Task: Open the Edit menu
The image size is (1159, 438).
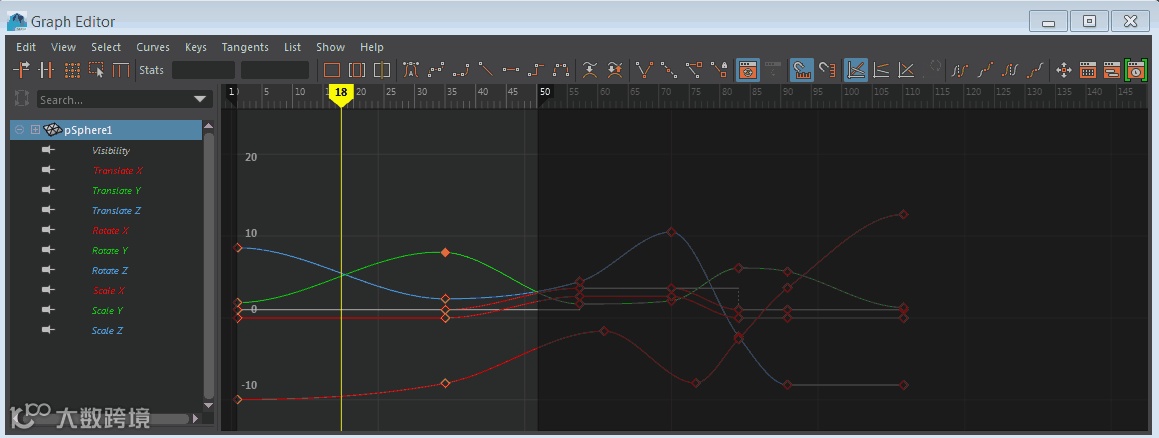Action: (26, 47)
